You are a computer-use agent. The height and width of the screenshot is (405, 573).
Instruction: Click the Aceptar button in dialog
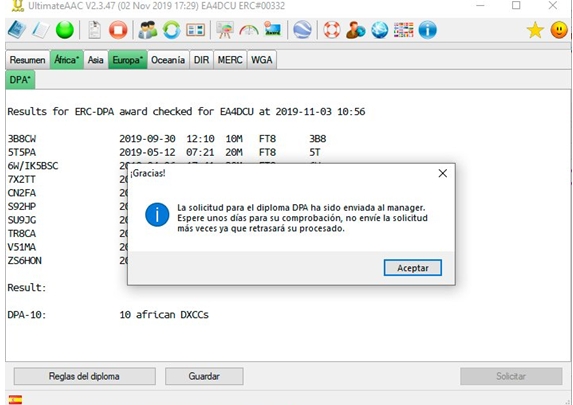click(413, 268)
